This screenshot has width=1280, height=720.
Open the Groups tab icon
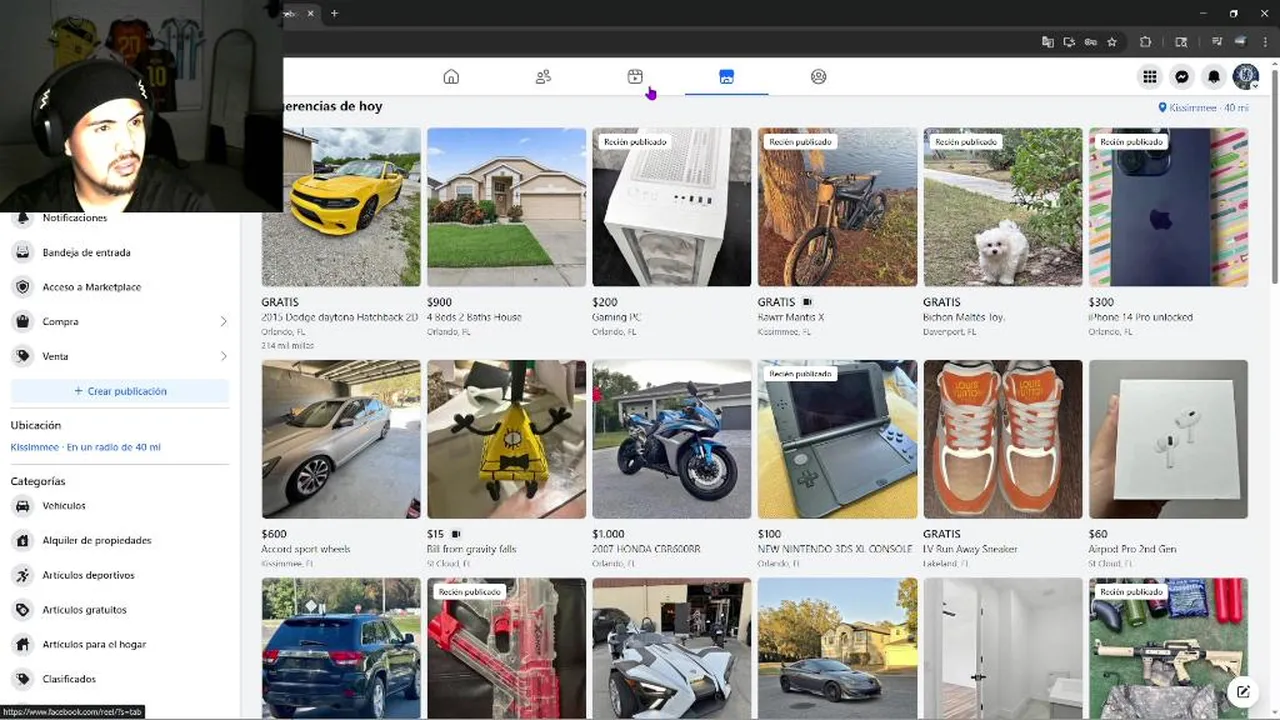point(819,77)
